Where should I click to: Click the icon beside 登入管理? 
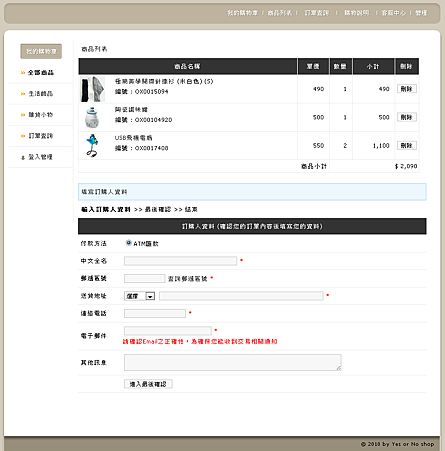pyautogui.click(x=23, y=157)
